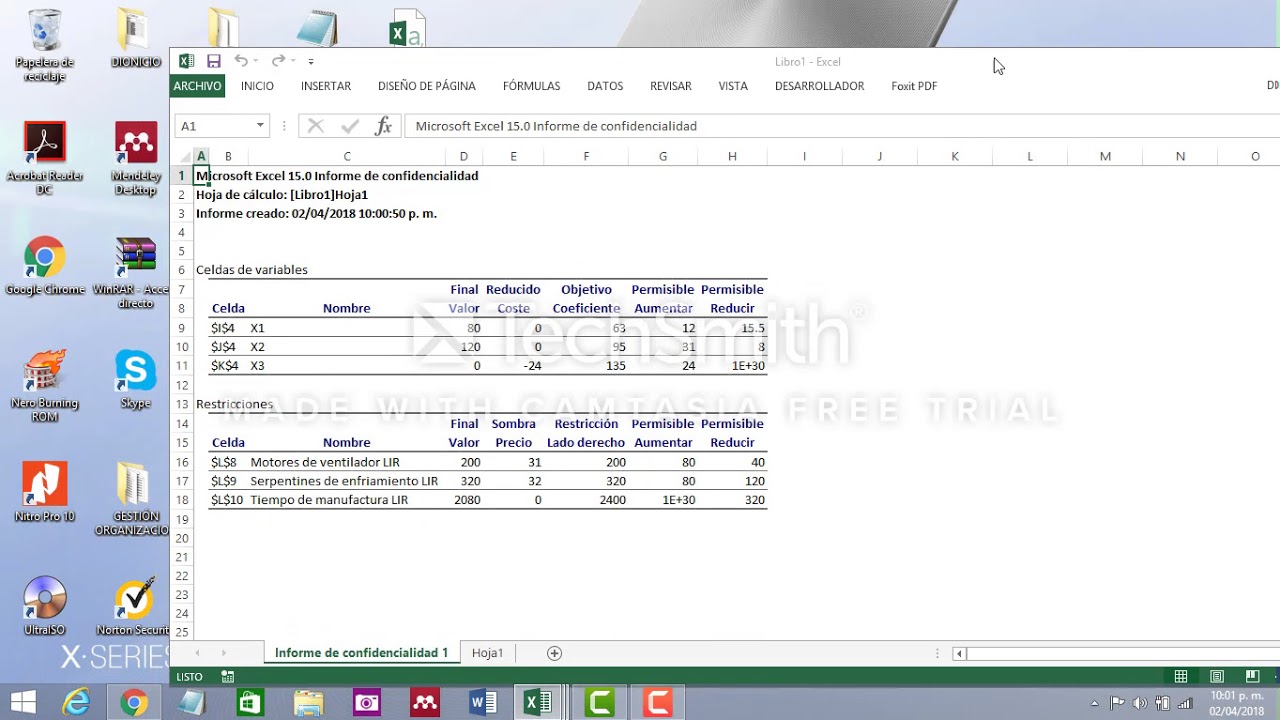Click the horizontal scrollbar left arrow
The height and width of the screenshot is (720, 1280).
coord(959,654)
